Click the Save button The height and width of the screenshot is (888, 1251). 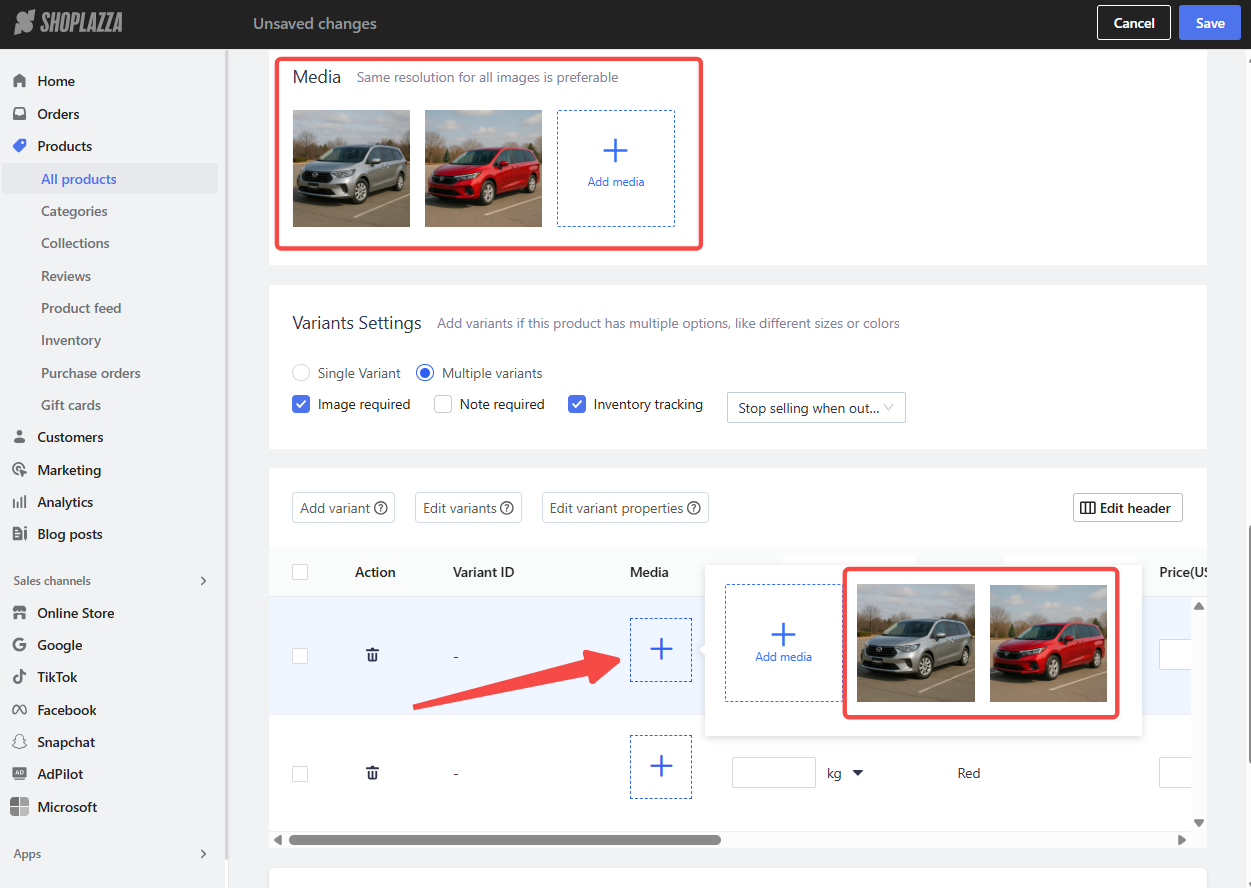coord(1210,23)
